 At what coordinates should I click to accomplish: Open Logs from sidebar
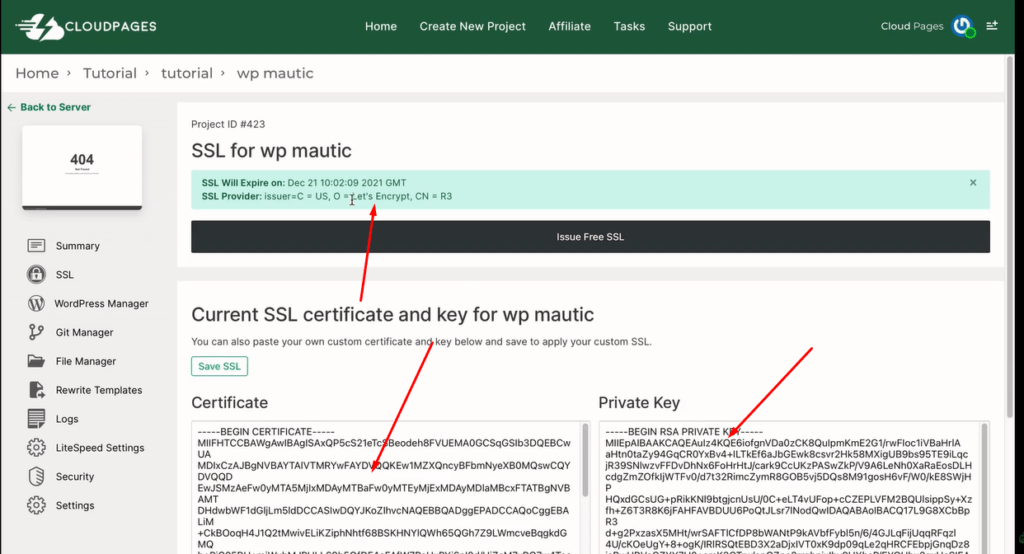(x=67, y=419)
